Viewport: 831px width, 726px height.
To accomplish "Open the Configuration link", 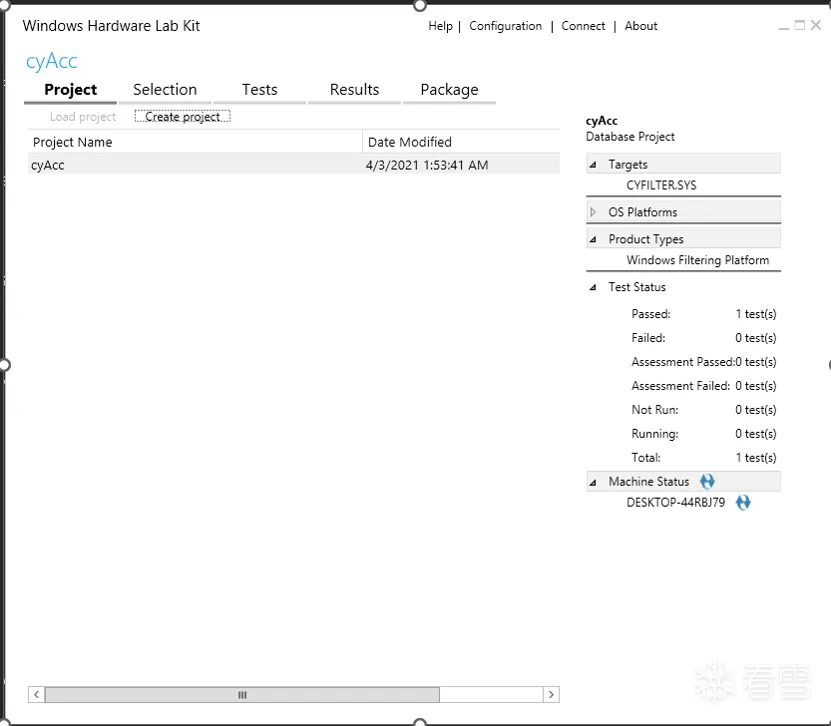I will 506,26.
